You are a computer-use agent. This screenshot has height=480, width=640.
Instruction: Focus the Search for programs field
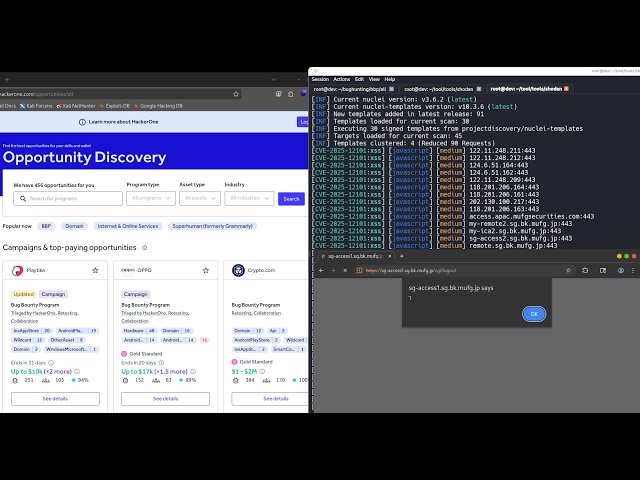coord(68,198)
